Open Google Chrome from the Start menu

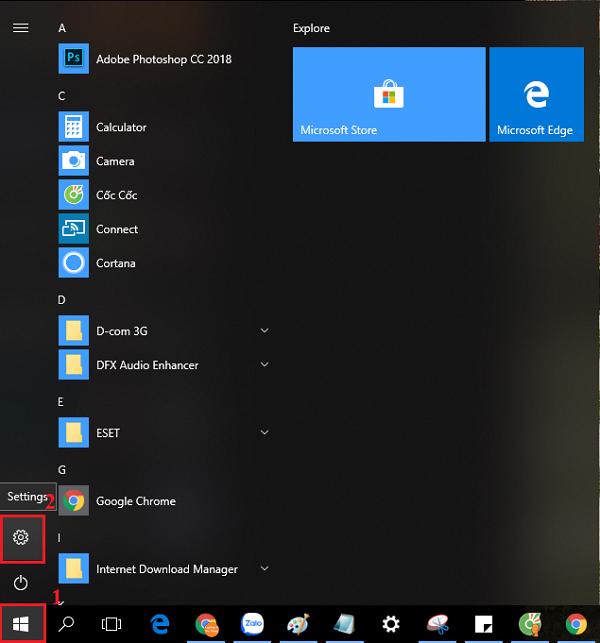(x=135, y=501)
